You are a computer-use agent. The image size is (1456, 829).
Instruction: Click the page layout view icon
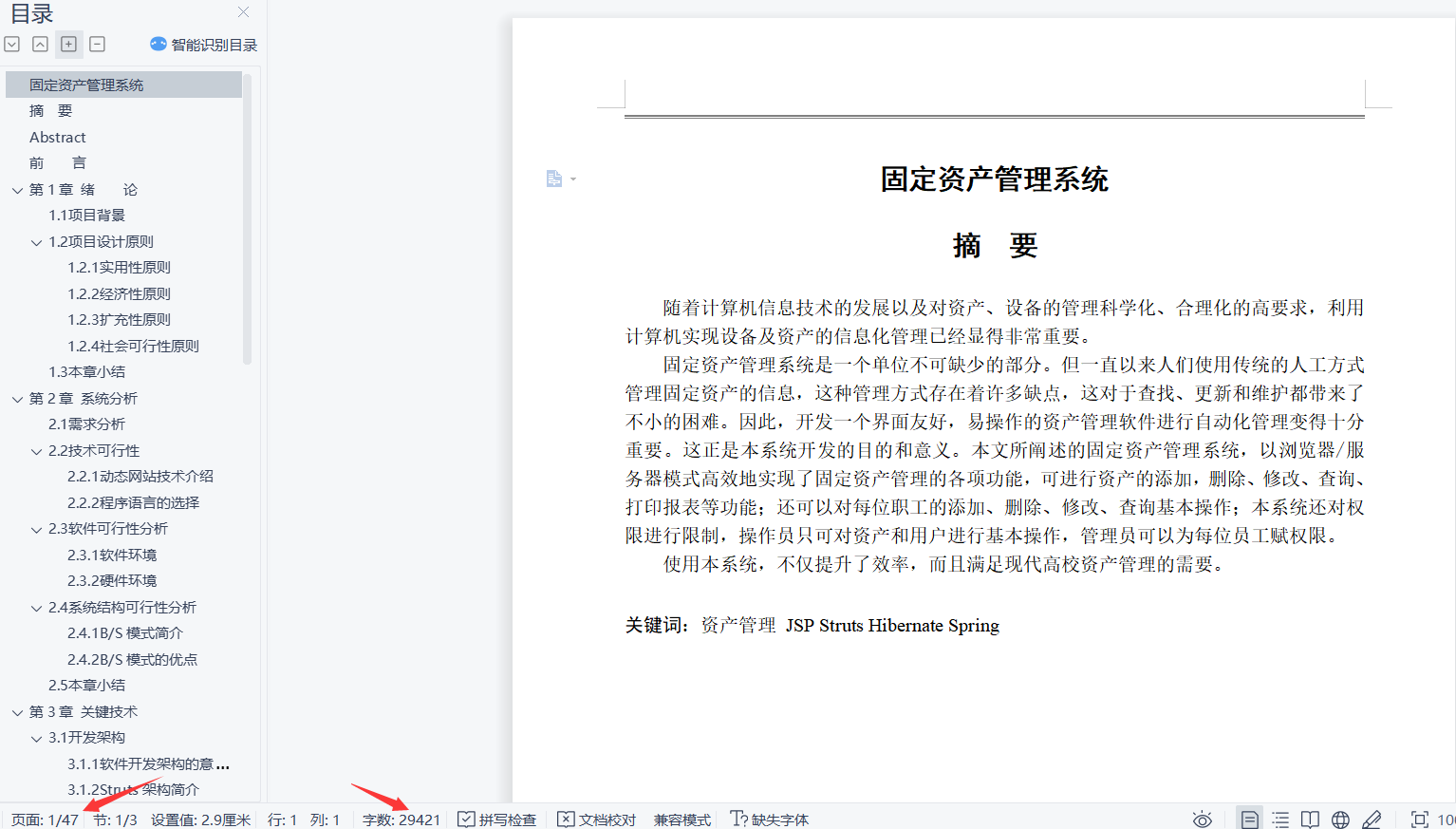pyautogui.click(x=1250, y=820)
